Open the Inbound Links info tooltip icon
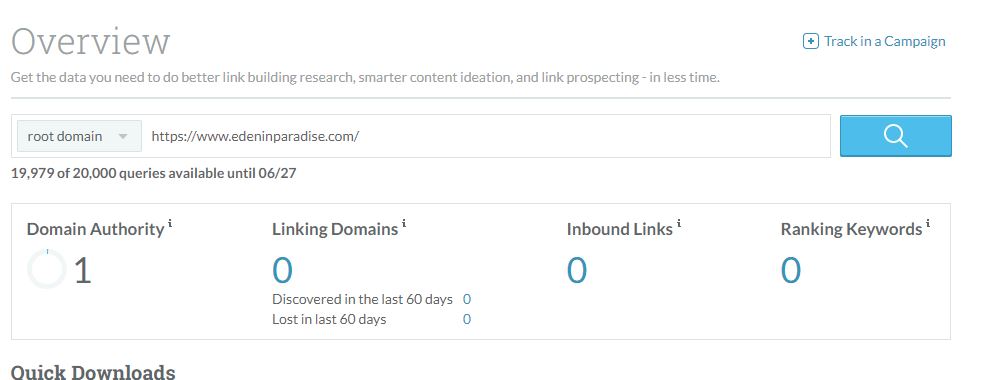The height and width of the screenshot is (380, 997). pyautogui.click(x=678, y=223)
